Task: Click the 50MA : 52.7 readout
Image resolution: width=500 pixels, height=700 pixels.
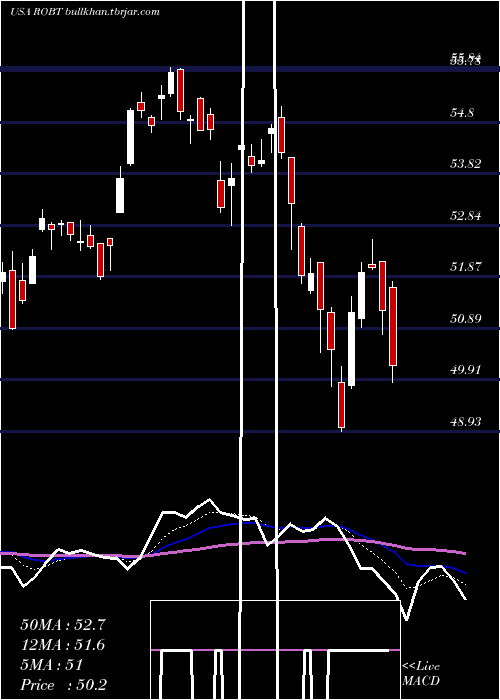Action: (x=63, y=625)
